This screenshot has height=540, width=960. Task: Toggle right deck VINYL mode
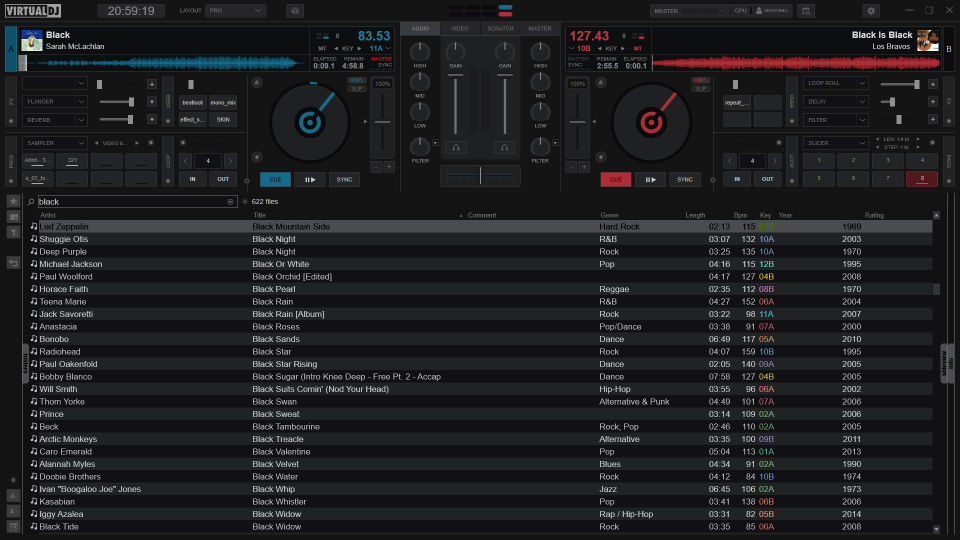coord(700,80)
